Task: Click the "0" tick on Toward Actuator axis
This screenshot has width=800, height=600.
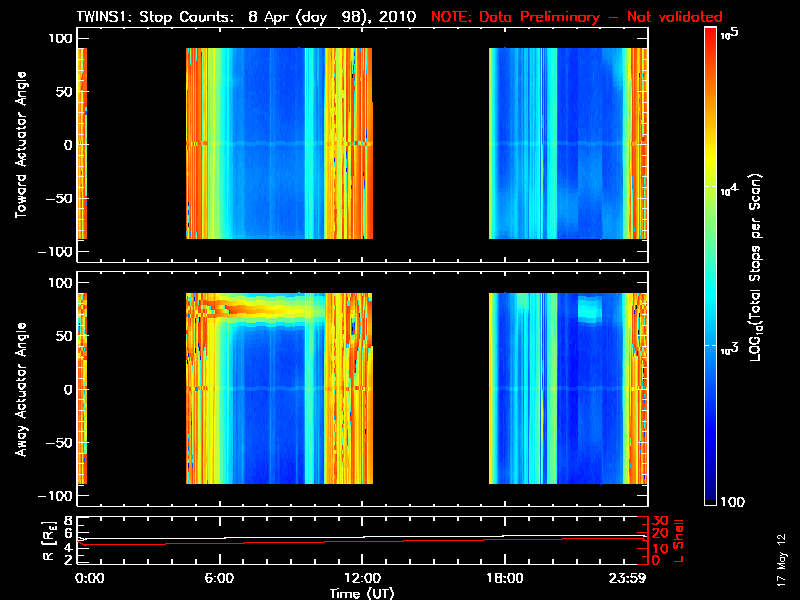Action: point(68,145)
